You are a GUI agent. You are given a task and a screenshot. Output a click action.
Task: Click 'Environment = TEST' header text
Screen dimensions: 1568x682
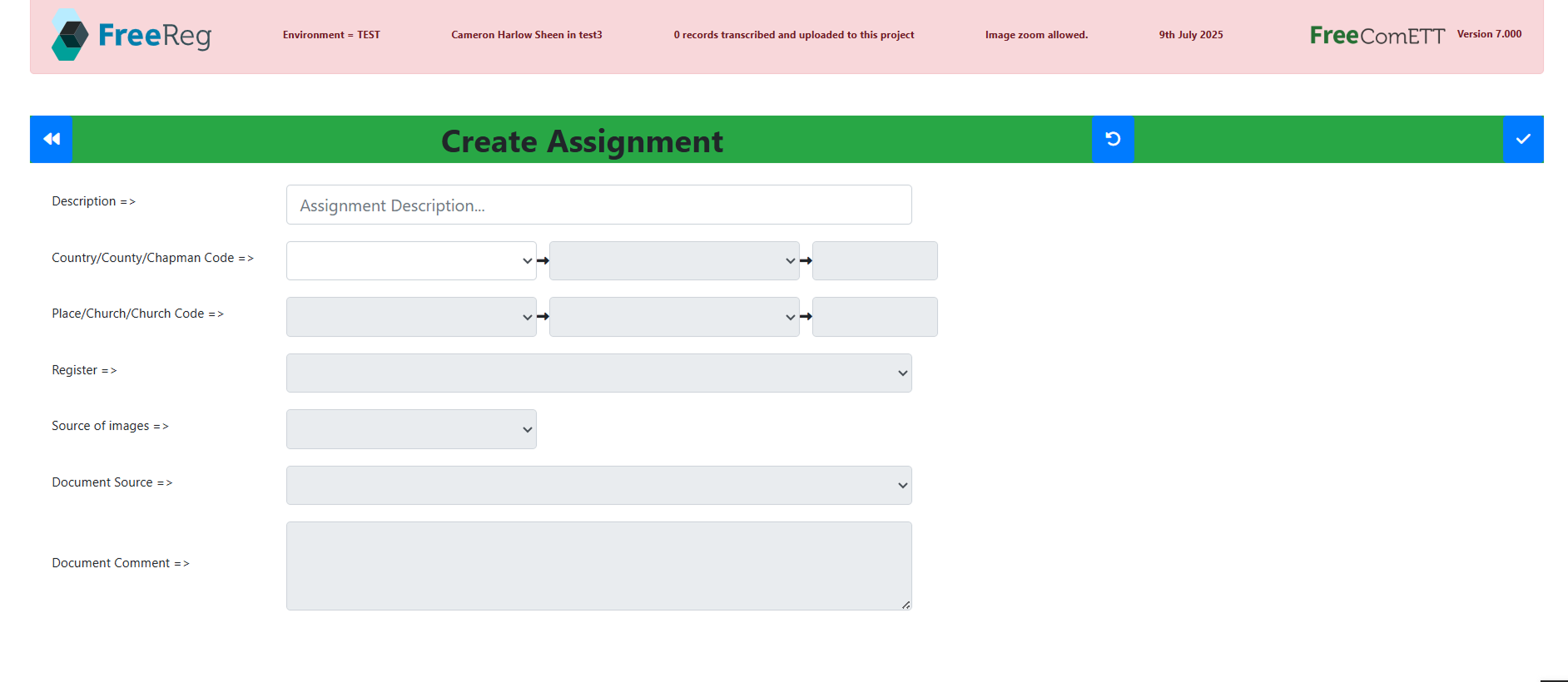(331, 35)
